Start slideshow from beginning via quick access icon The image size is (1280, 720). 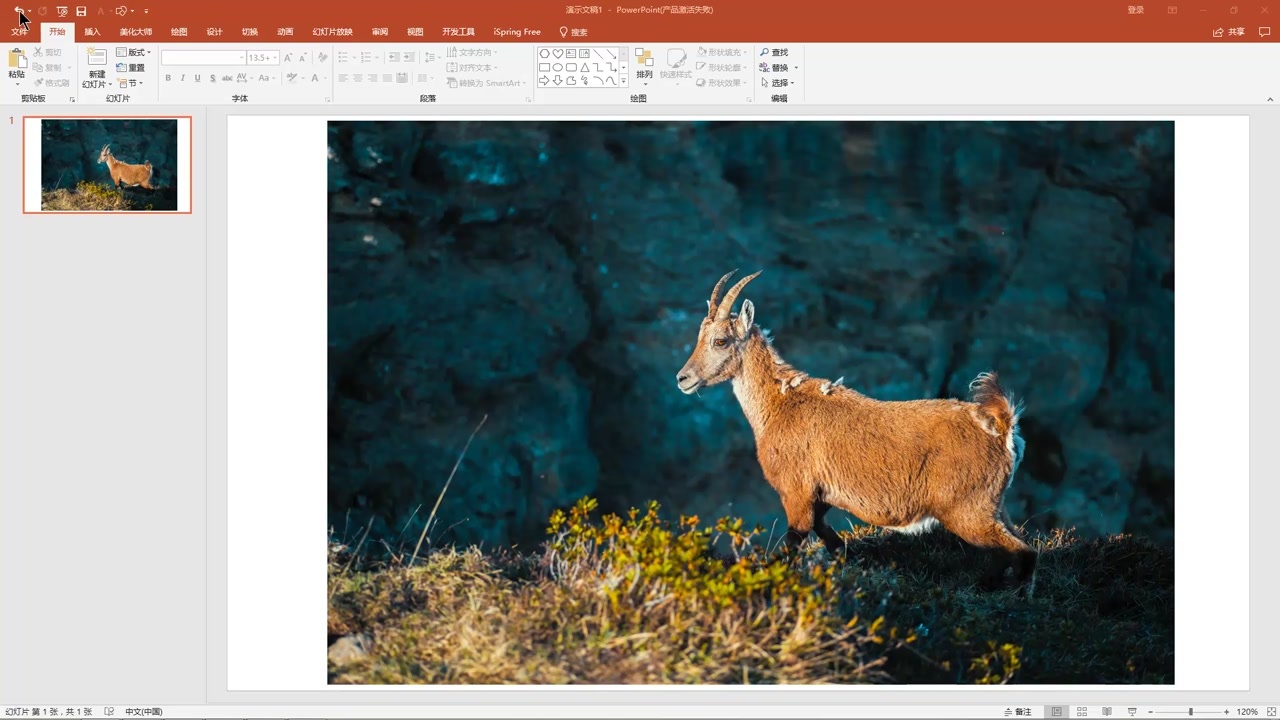(62, 11)
